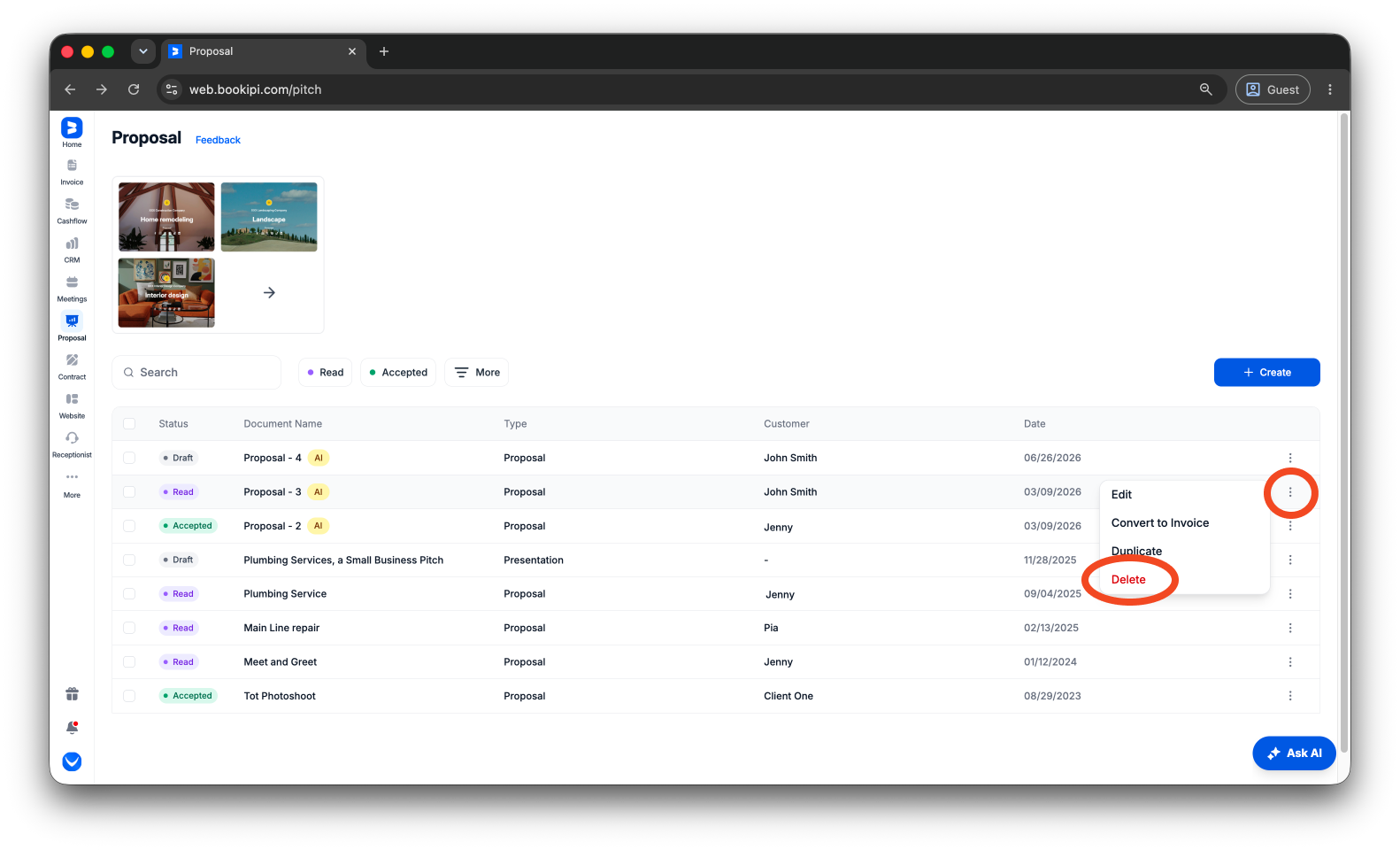The height and width of the screenshot is (850, 1400).
Task: Click the blue profile badge icon
Action: pyautogui.click(x=72, y=761)
